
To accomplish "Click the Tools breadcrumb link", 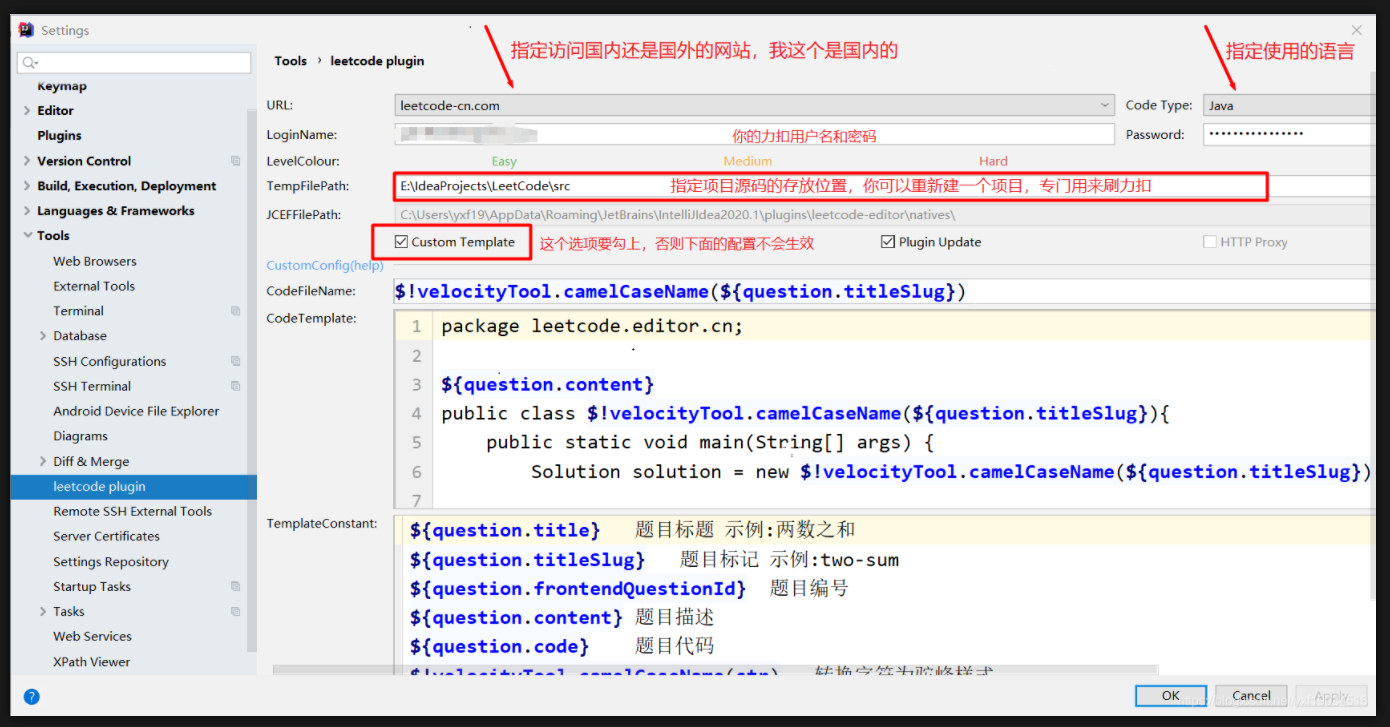I will pos(291,61).
